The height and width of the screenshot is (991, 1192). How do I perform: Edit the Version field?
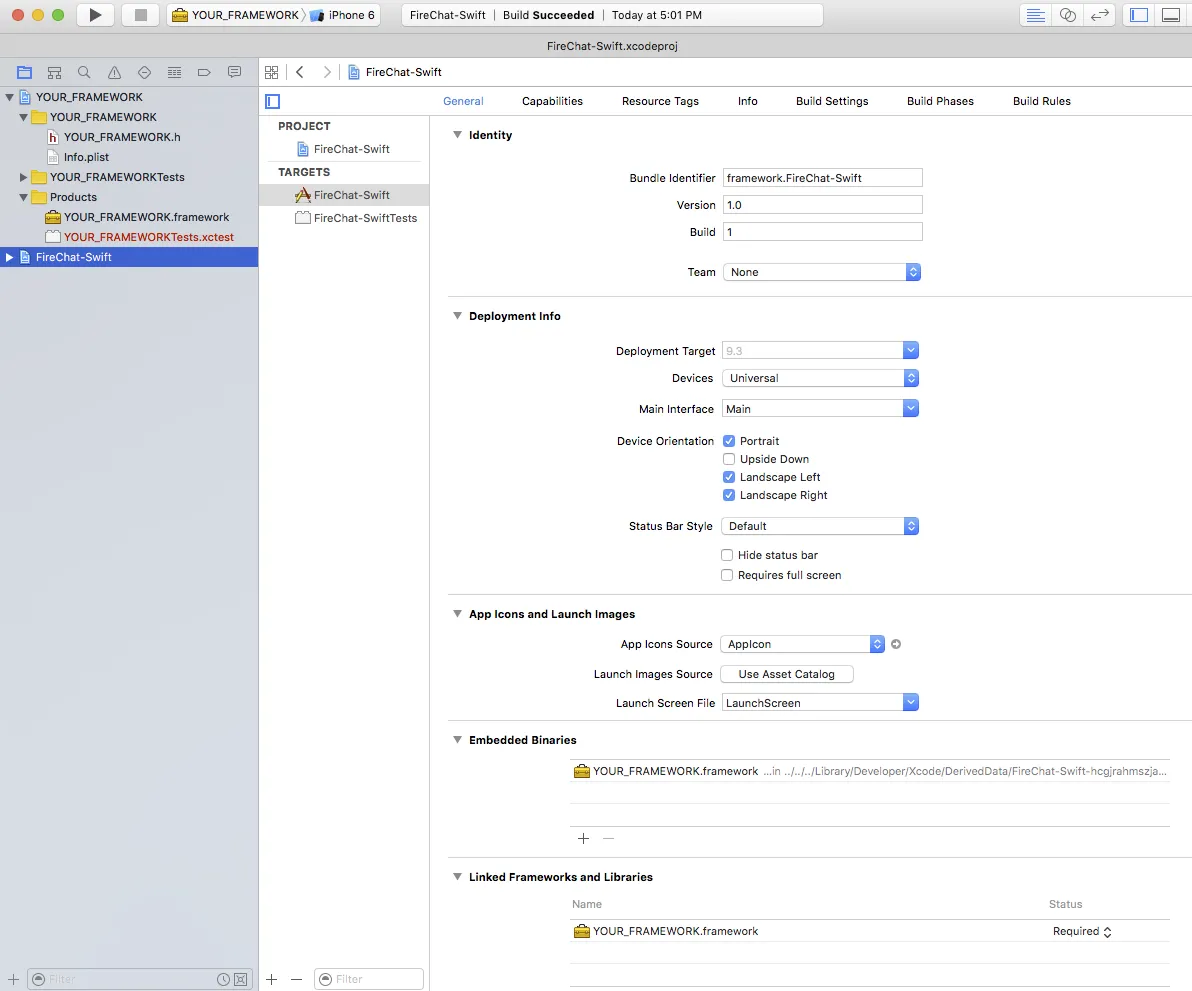pos(823,205)
